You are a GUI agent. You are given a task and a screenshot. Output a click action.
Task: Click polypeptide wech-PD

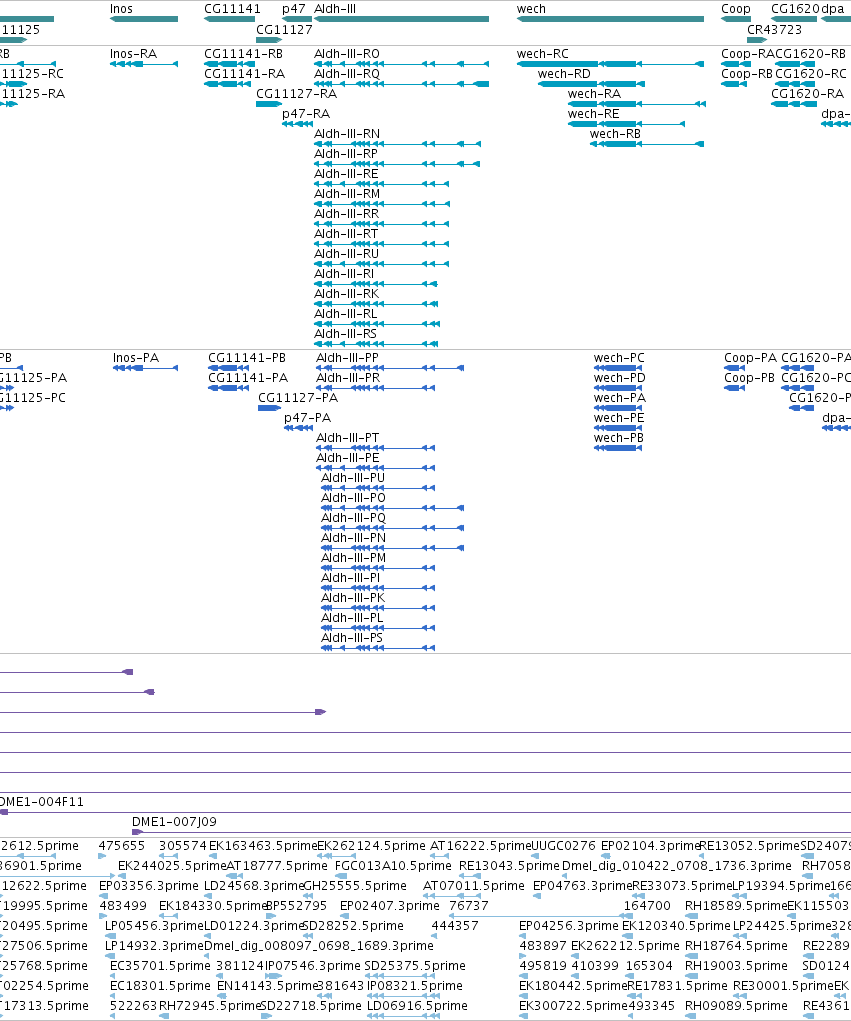[619, 378]
